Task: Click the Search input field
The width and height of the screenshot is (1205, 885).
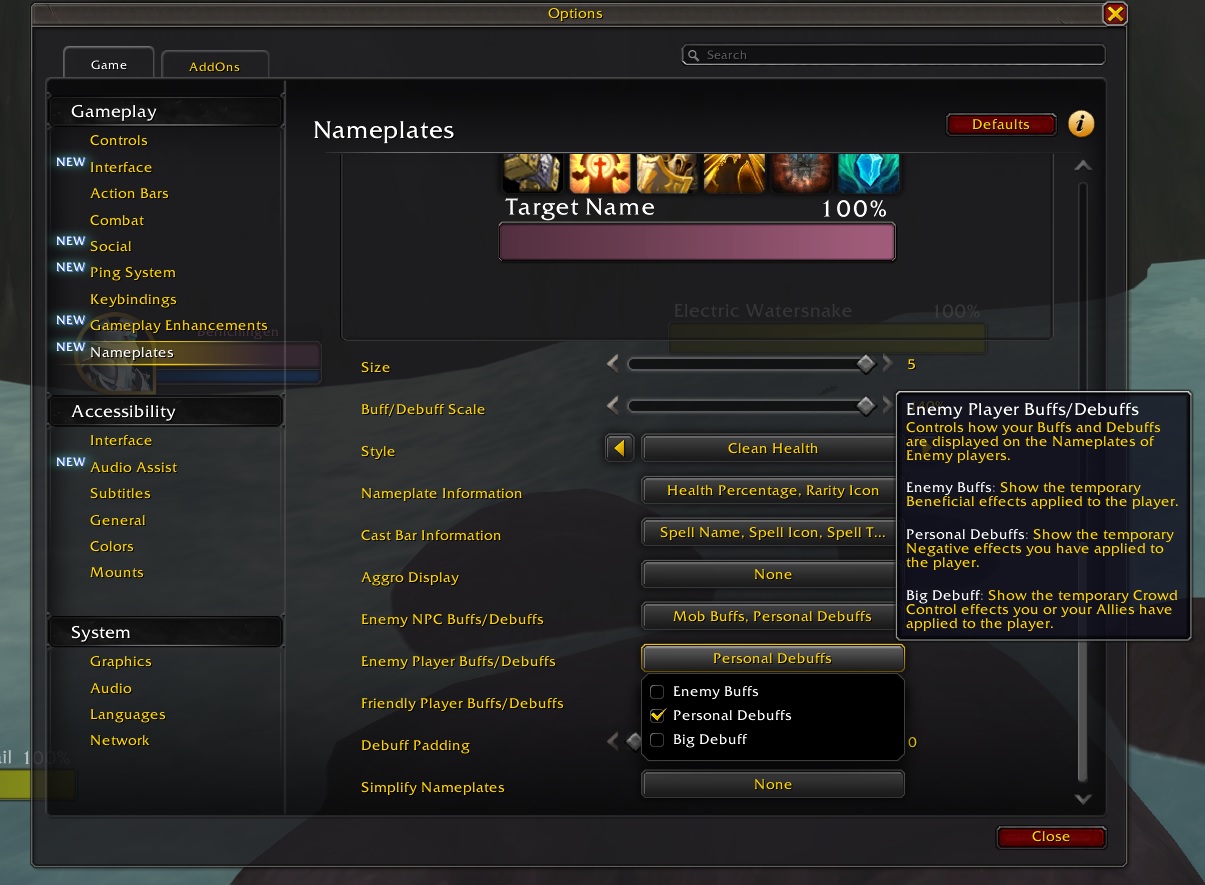Action: click(894, 55)
